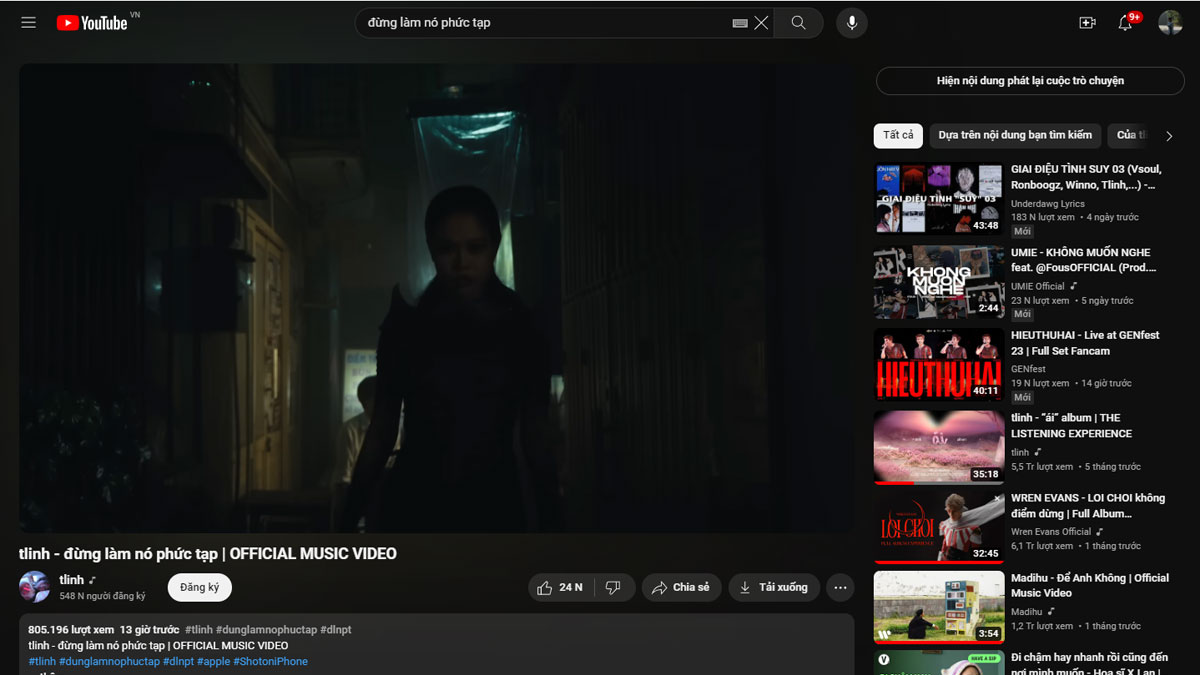Viewport: 1200px width, 675px height.
Task: Visit GENfest channel name
Action: click(x=1027, y=370)
